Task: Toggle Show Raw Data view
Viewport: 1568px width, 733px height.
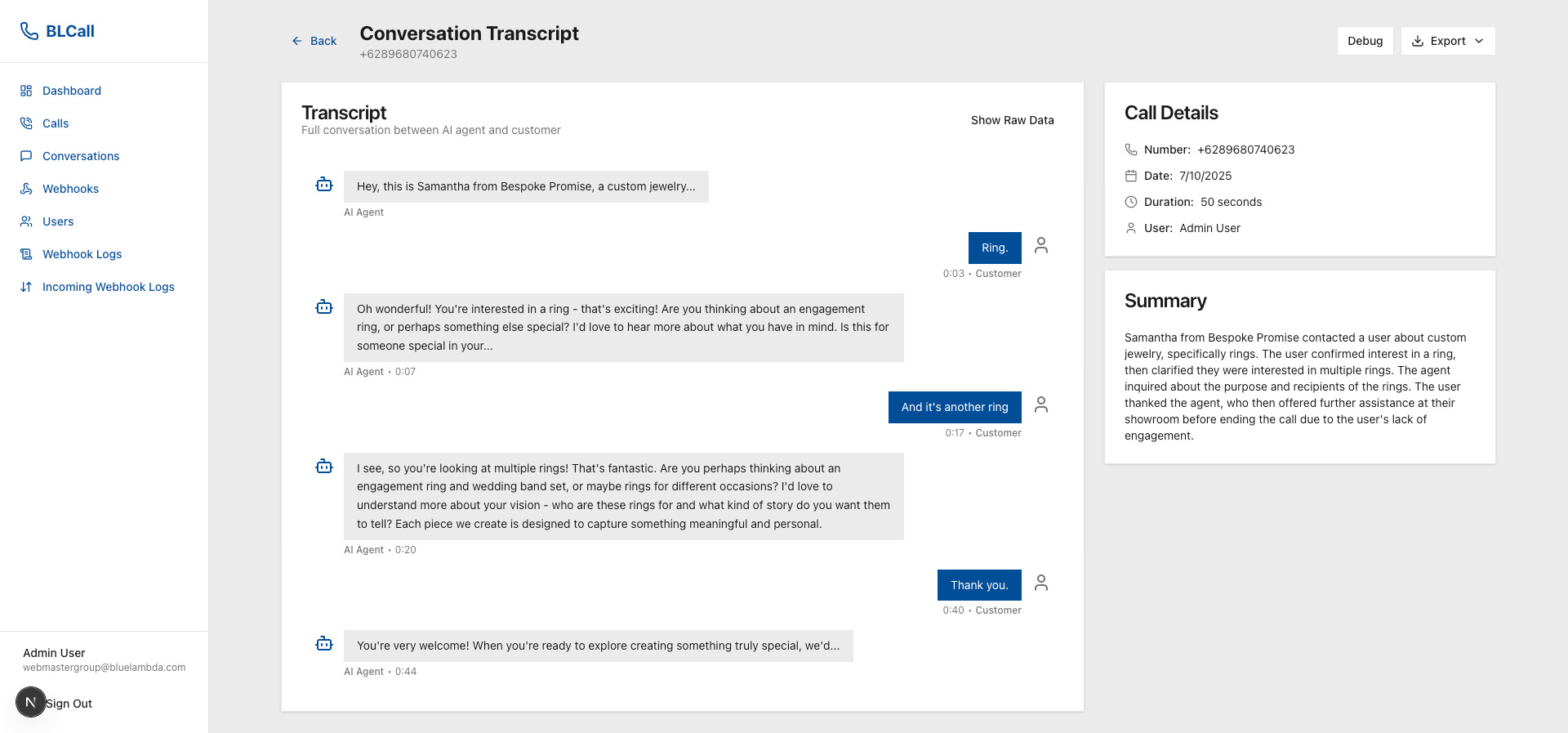Action: point(1012,120)
